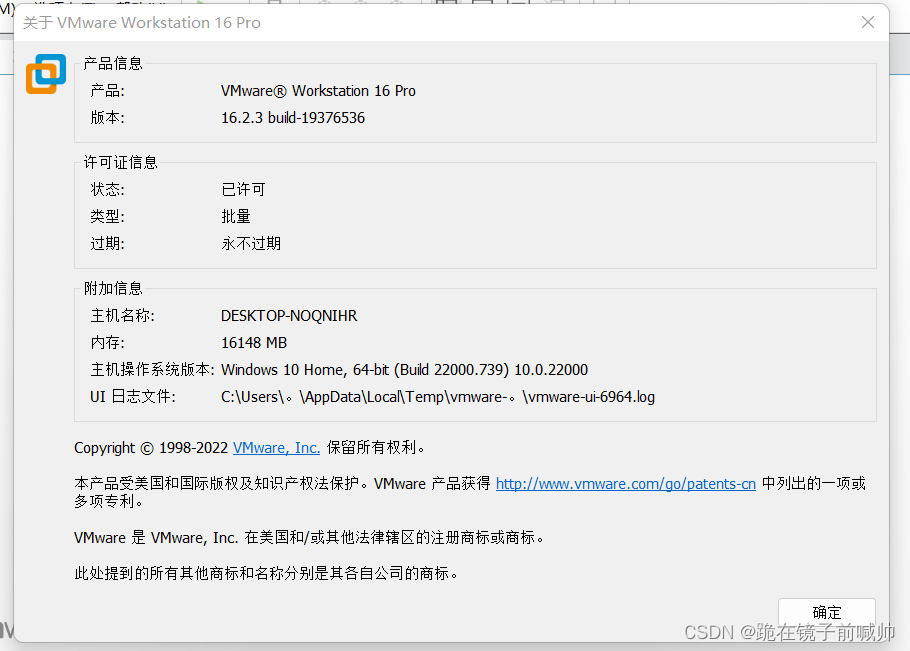Viewport: 910px width, 651px height.
Task: Click the dialog title 关于 VMware Workstation 16 Pro
Action: pyautogui.click(x=142, y=23)
